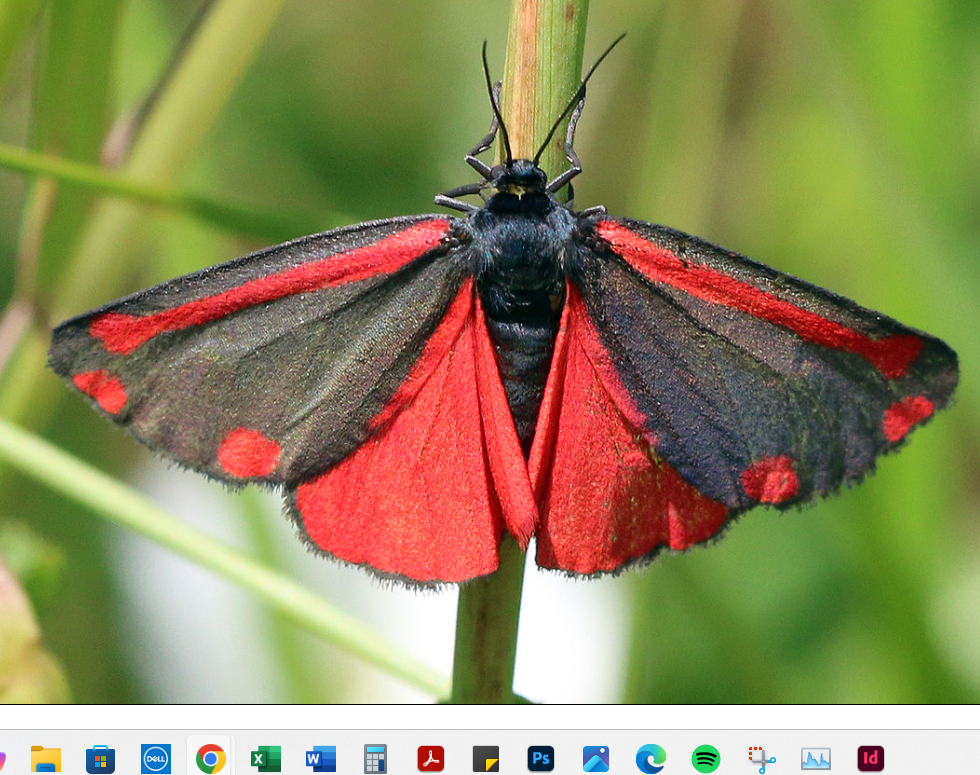Open the Dell app icon
The height and width of the screenshot is (775, 980).
click(x=156, y=759)
